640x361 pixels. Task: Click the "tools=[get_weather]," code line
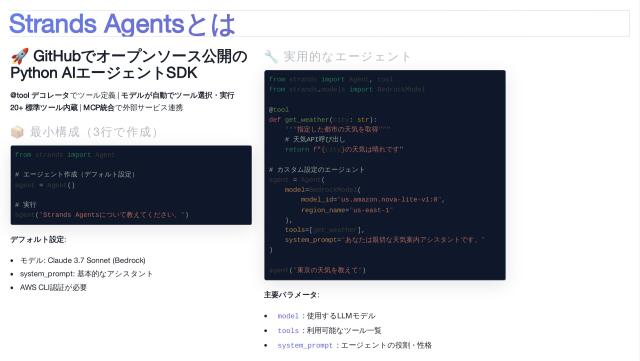(x=325, y=230)
